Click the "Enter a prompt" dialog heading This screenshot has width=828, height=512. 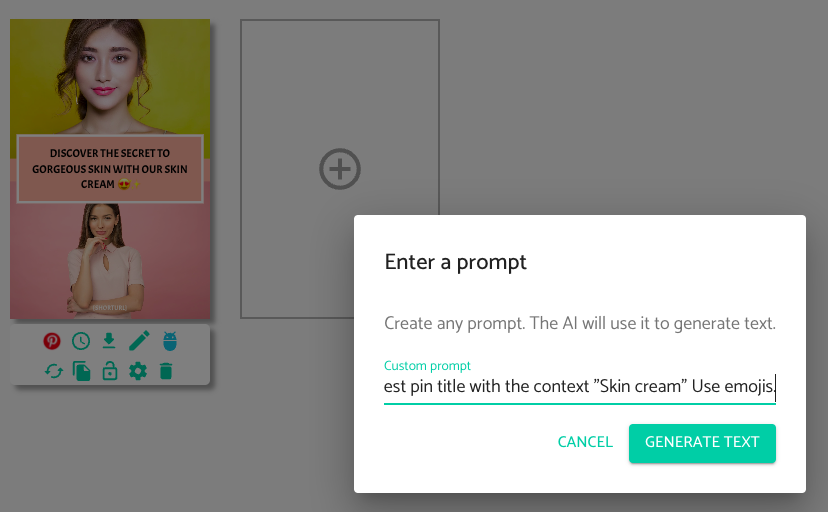(x=456, y=263)
